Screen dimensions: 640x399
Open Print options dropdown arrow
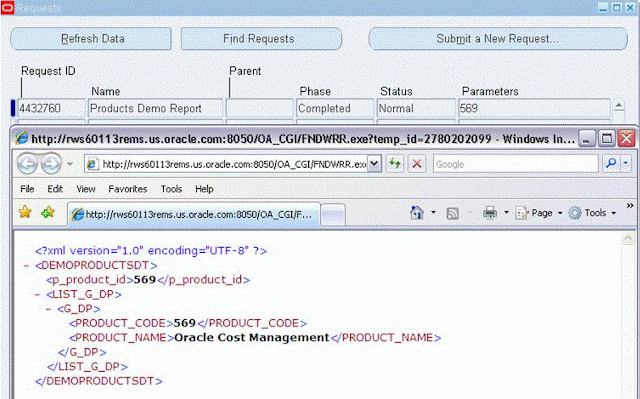pyautogui.click(x=506, y=213)
